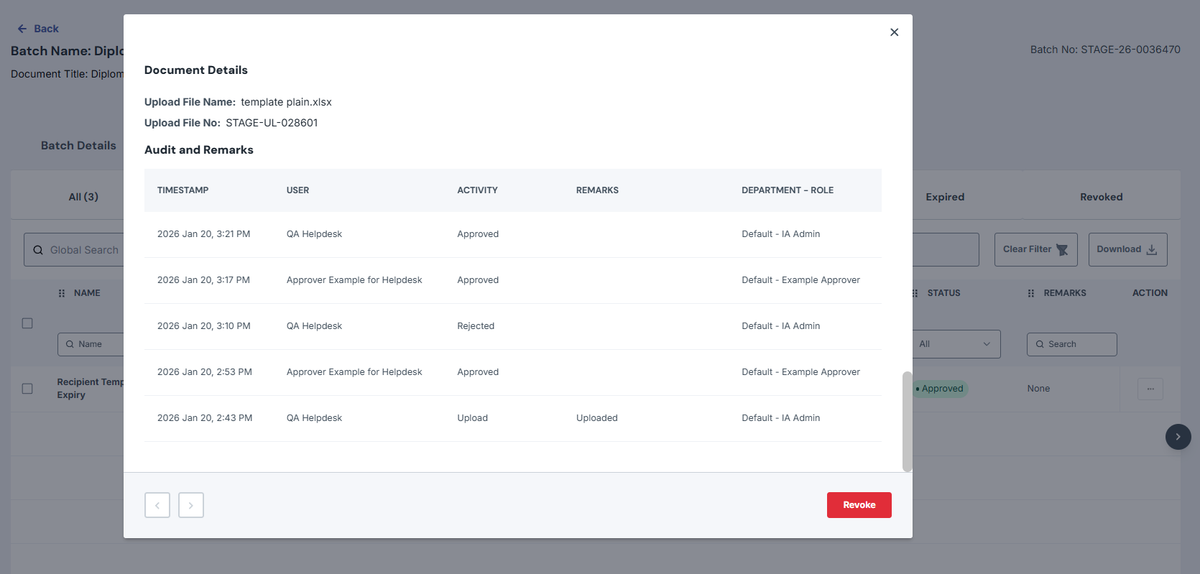Viewport: 1200px width, 574px height.
Task: Go to next document with right arrow
Action: tap(191, 505)
